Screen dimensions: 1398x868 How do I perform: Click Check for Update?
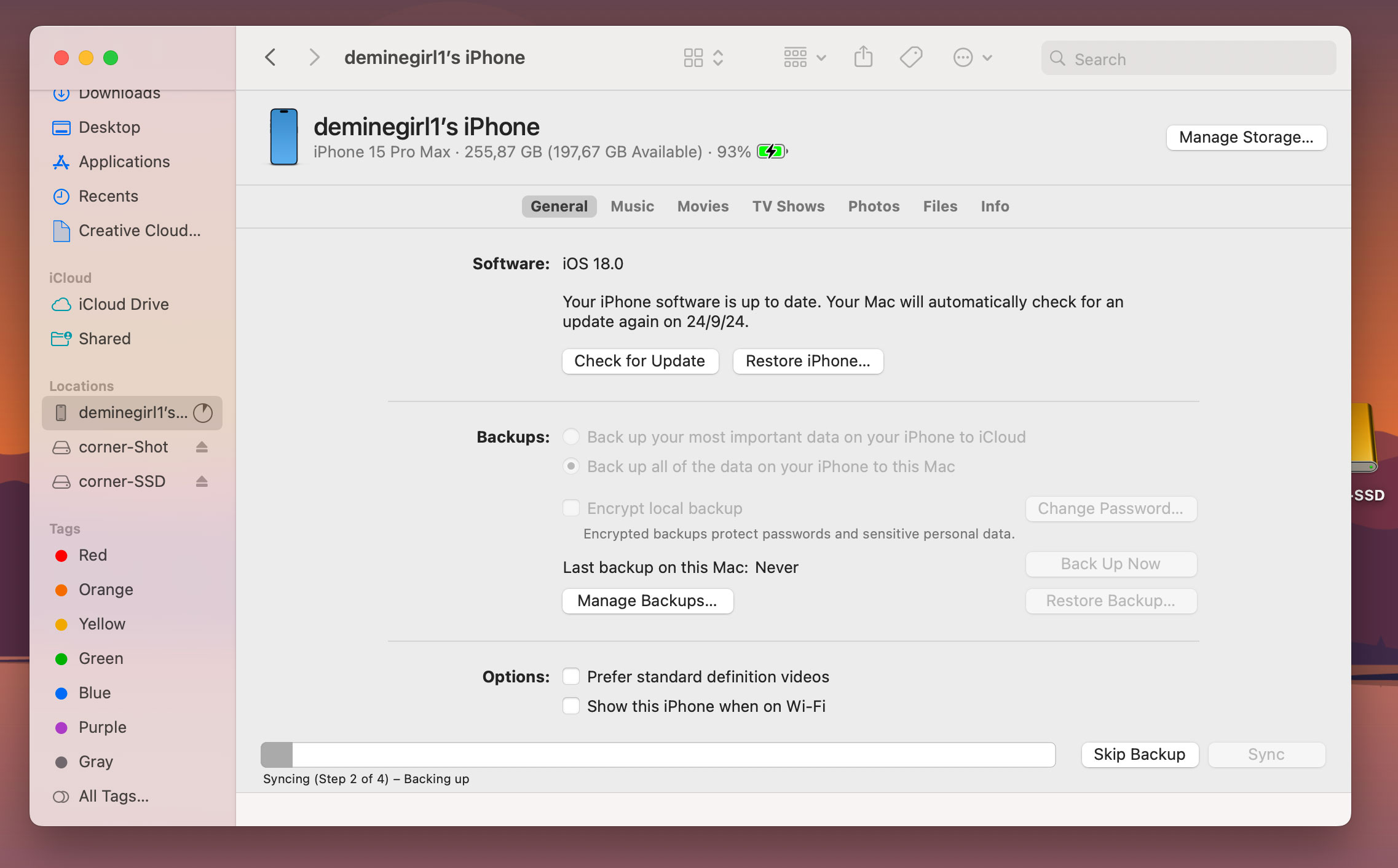point(640,361)
